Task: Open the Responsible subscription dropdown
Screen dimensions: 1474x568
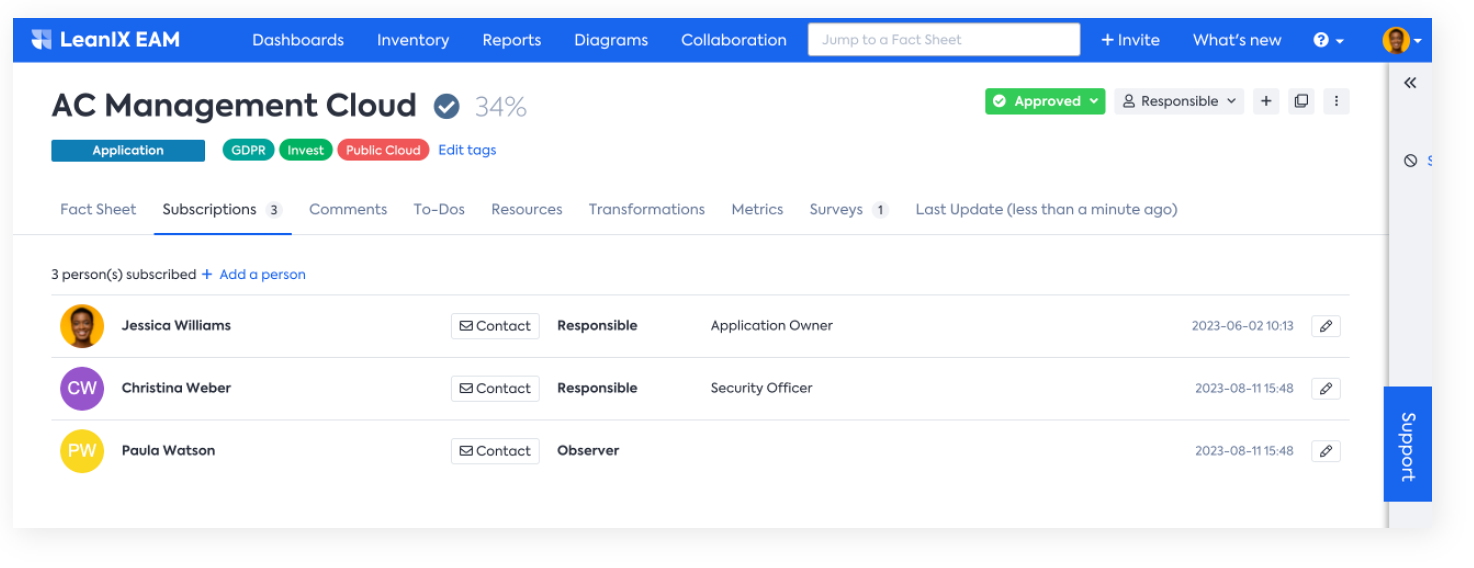Action: 1179,101
